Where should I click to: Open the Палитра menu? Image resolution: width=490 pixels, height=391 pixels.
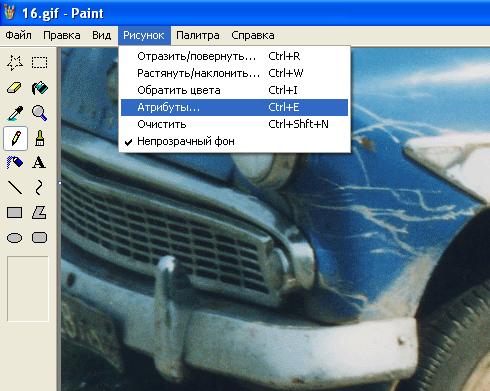pyautogui.click(x=198, y=35)
